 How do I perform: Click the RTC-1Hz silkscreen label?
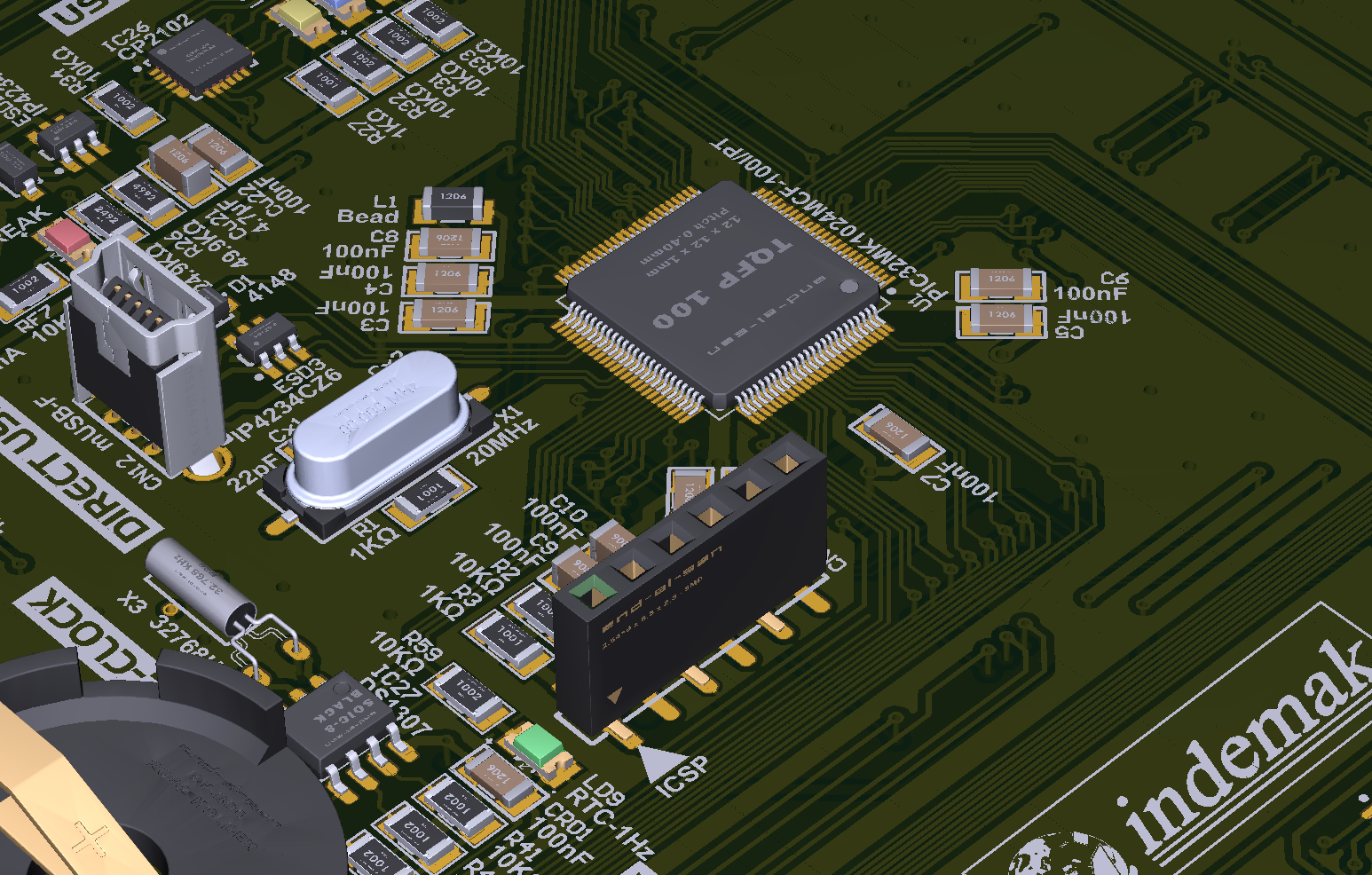pyautogui.click(x=609, y=824)
